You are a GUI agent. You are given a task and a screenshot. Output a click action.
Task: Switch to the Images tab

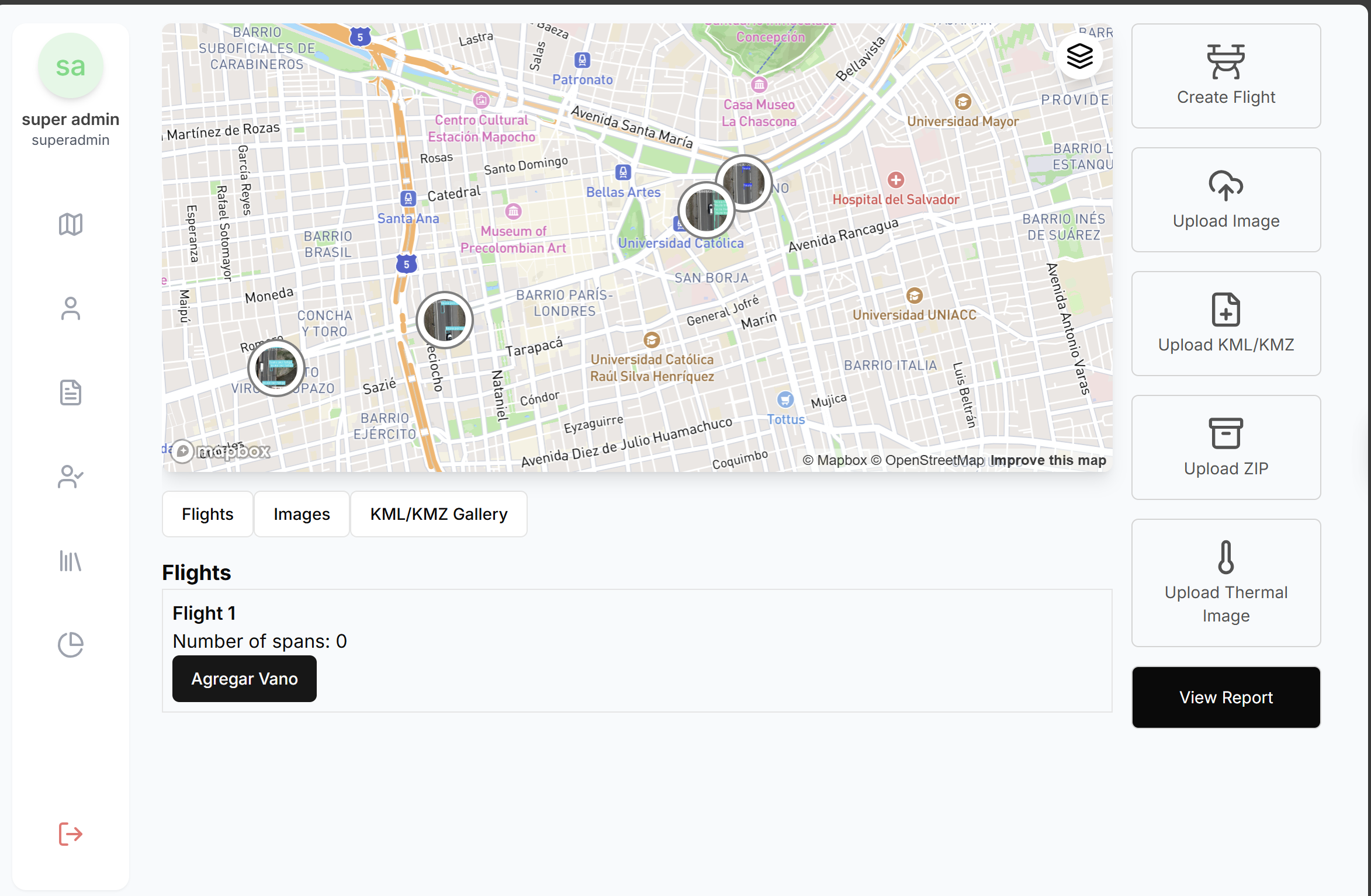click(302, 514)
